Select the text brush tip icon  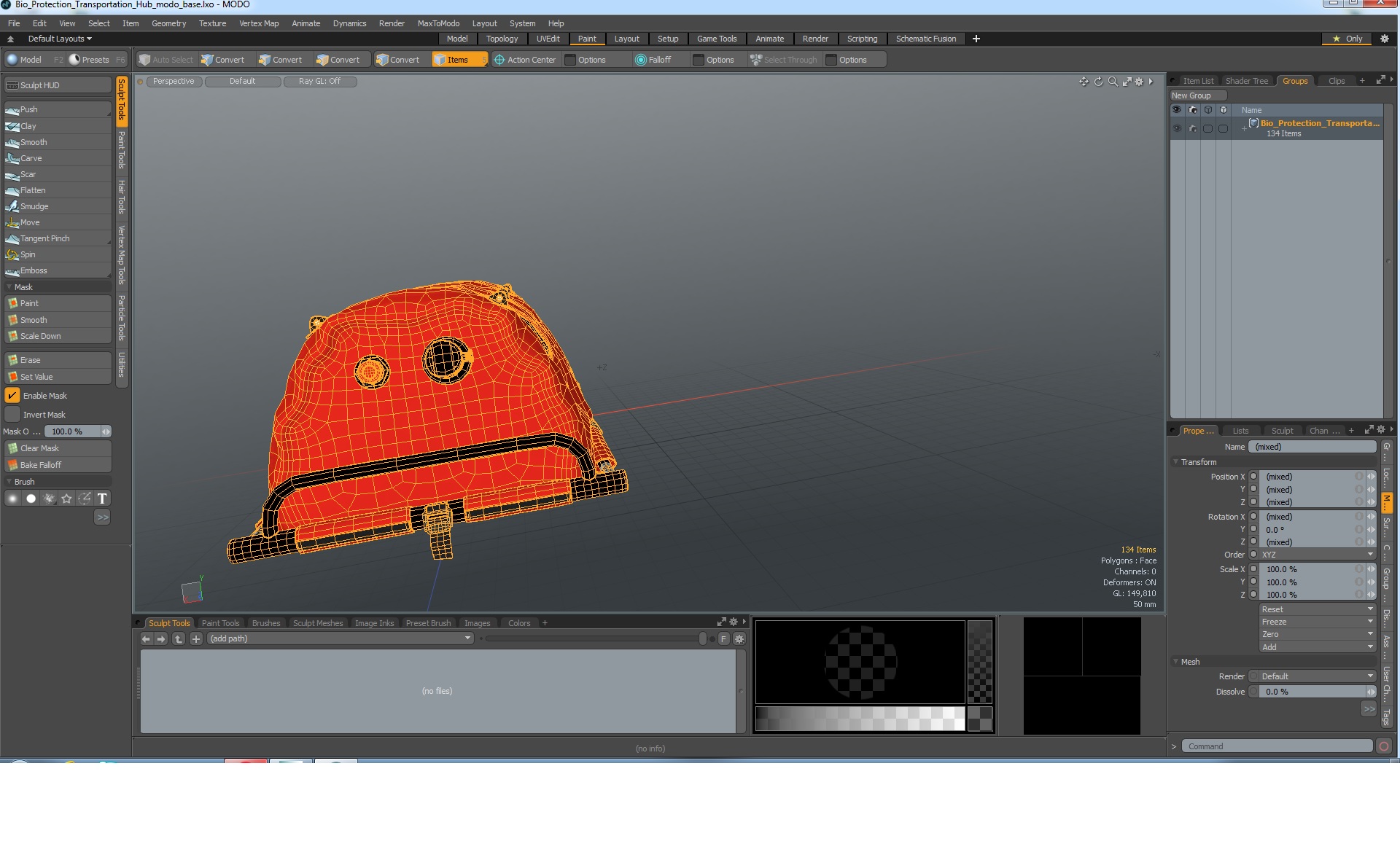click(x=102, y=499)
